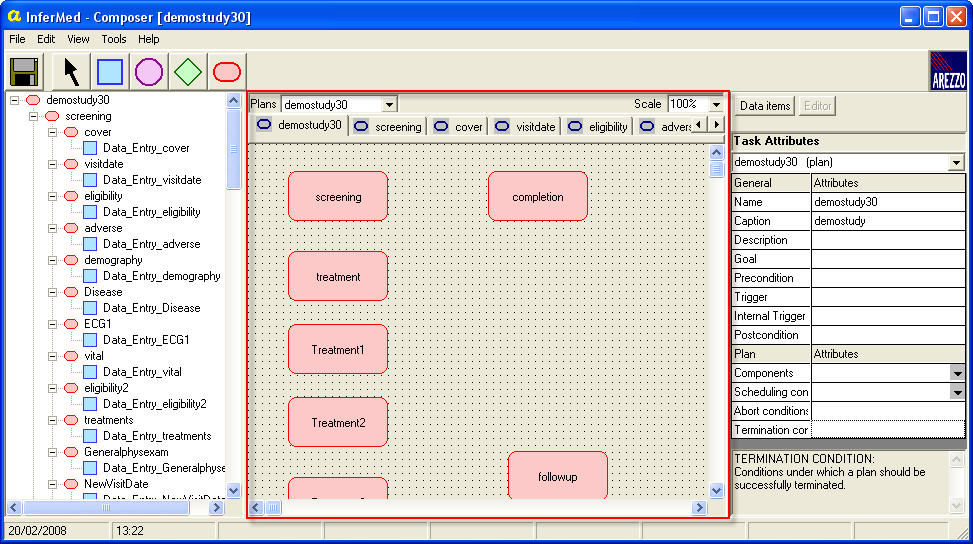The width and height of the screenshot is (973, 544).
Task: Open the Scale percentage dropdown
Action: [x=716, y=104]
